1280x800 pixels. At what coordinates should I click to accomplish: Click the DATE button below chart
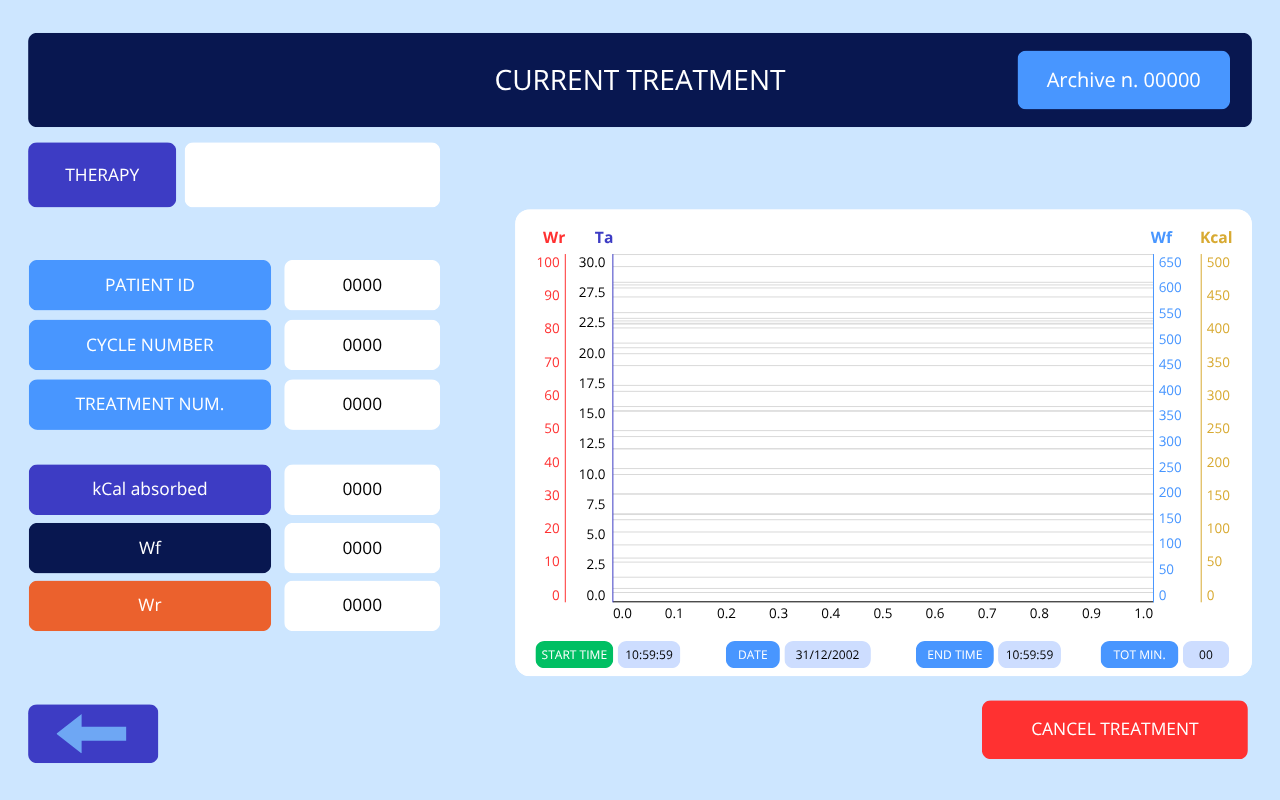tap(752, 655)
